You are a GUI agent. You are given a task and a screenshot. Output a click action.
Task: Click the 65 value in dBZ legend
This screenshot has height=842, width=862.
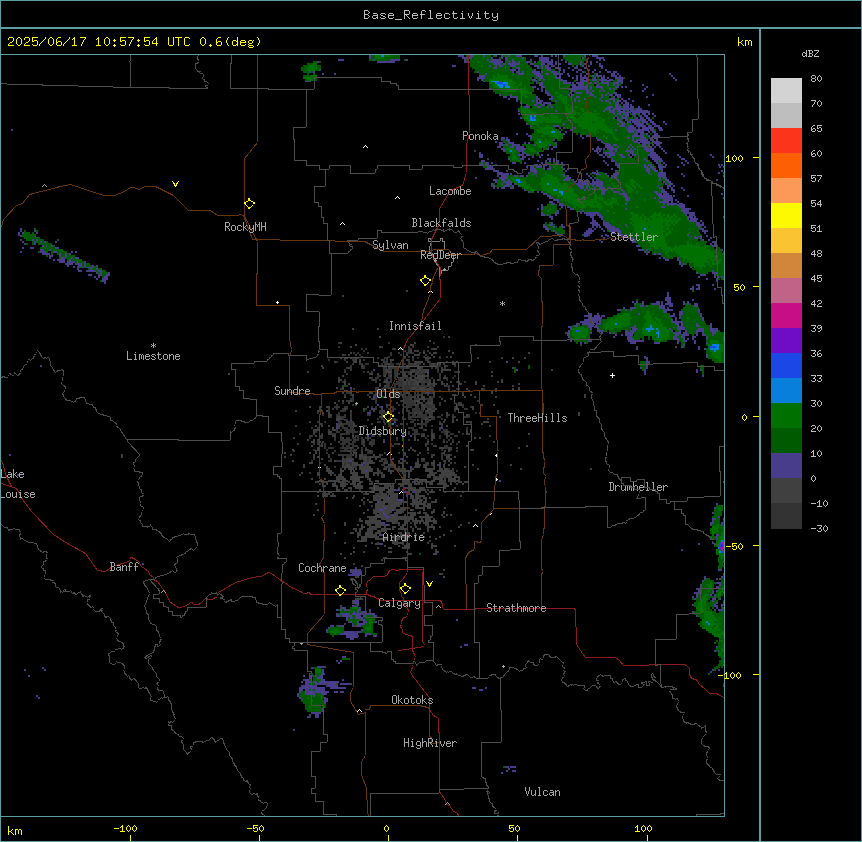(816, 129)
